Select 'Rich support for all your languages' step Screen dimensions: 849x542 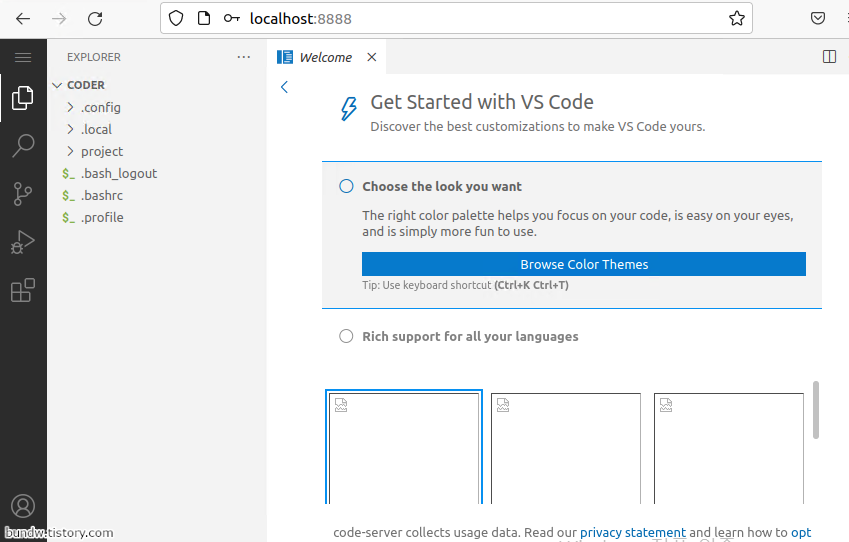[470, 336]
